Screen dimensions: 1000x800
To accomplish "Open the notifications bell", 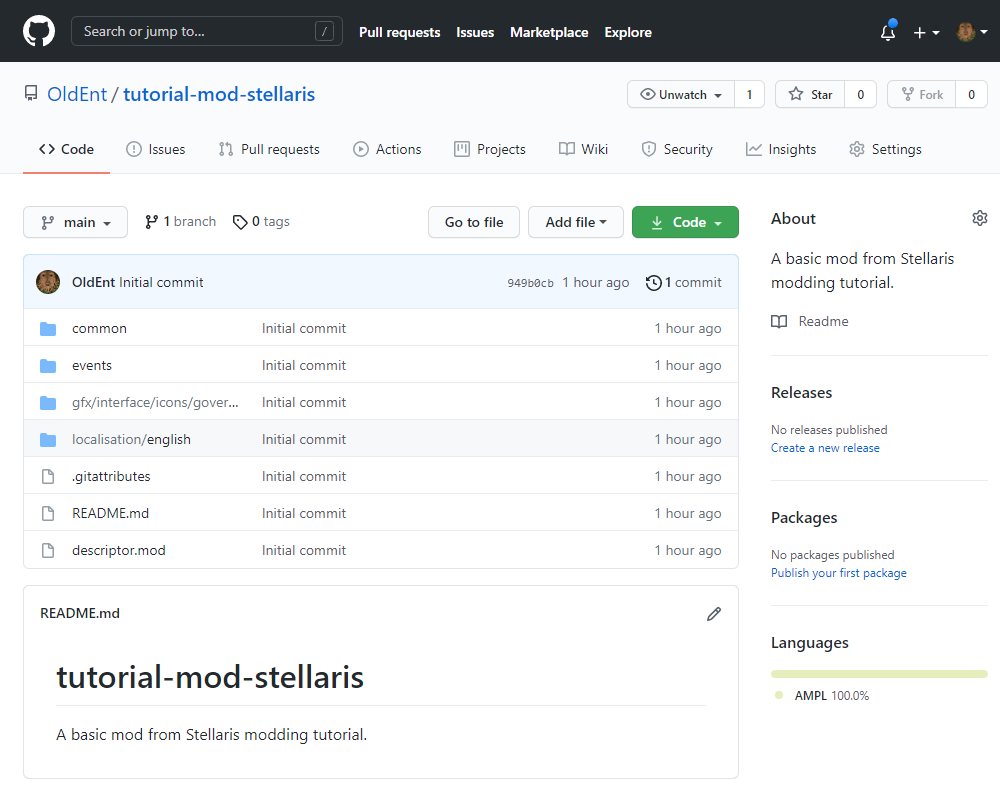I will click(888, 32).
